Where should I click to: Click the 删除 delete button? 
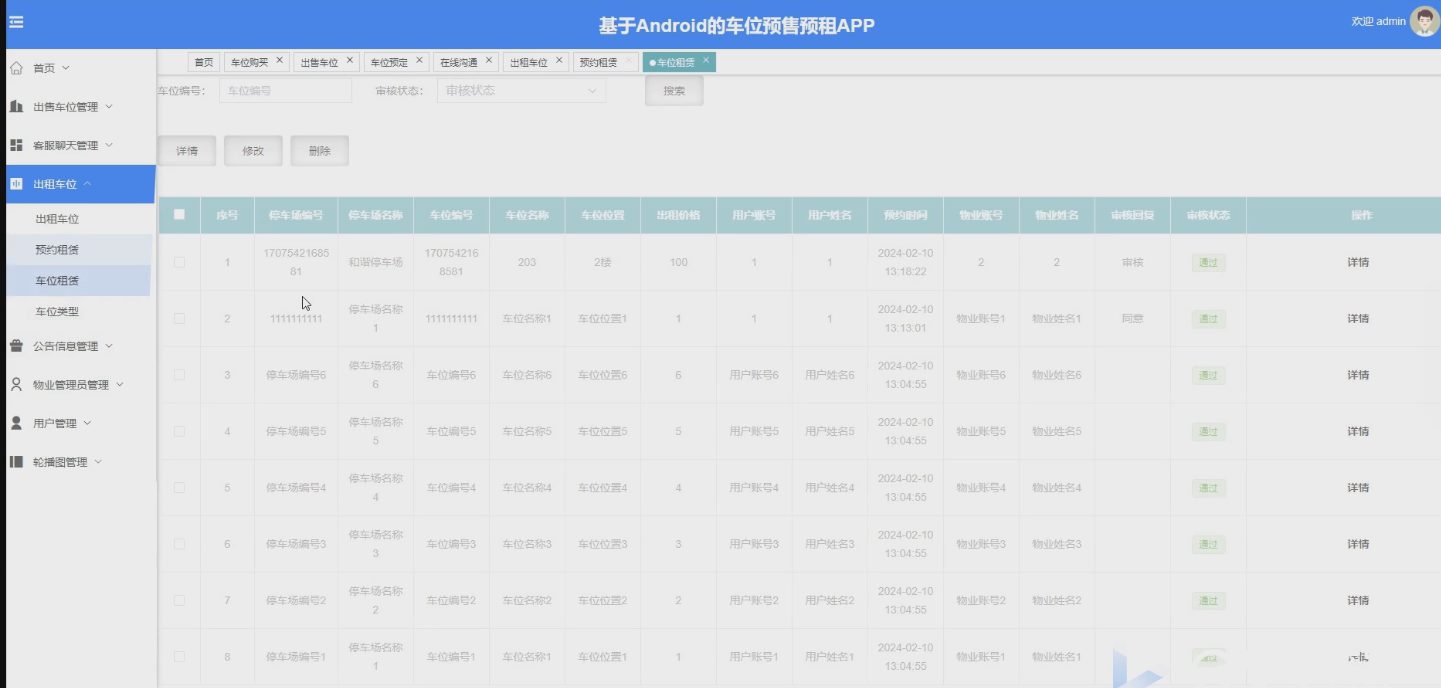tap(320, 151)
